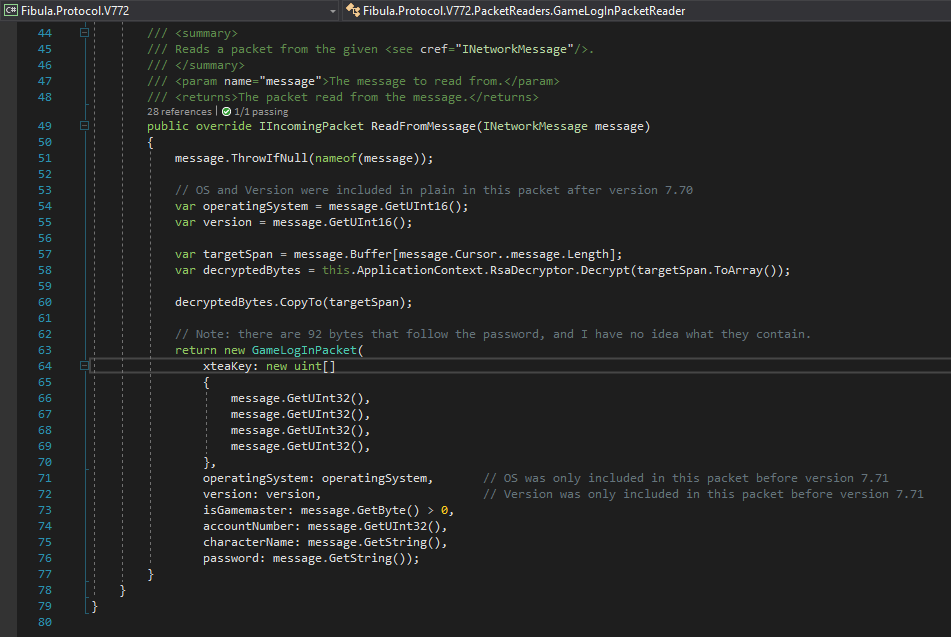Click the 1/1 passing test status link
Screen dimensions: 951x637
[x=261, y=112]
